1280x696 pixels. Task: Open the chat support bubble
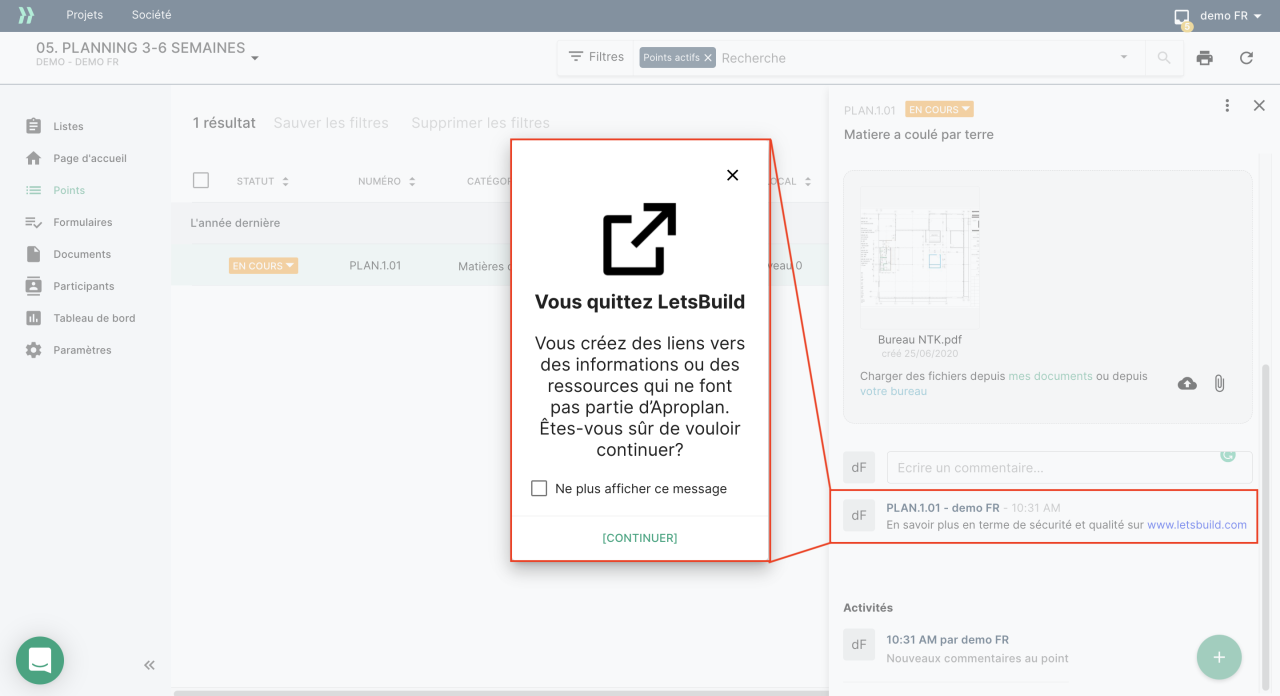point(40,660)
